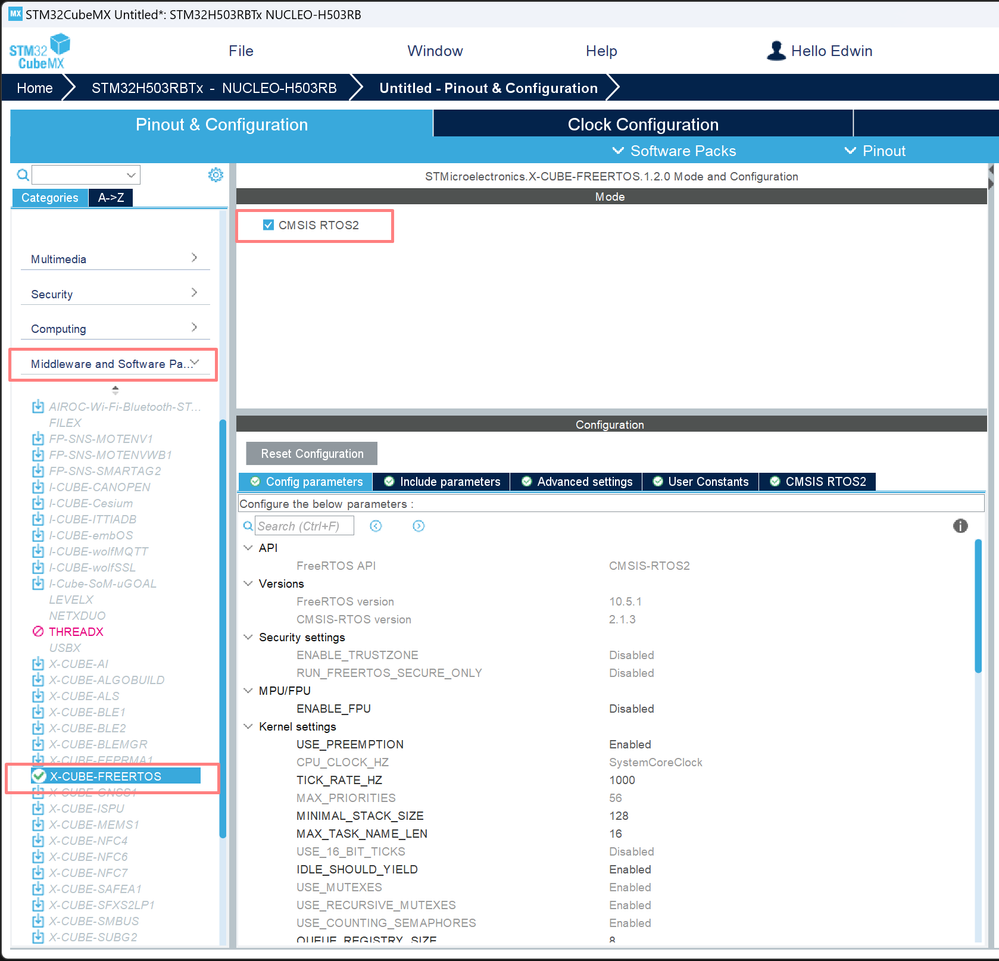Image resolution: width=999 pixels, height=961 pixels.
Task: Collapse the Security settings group
Action: (248, 637)
